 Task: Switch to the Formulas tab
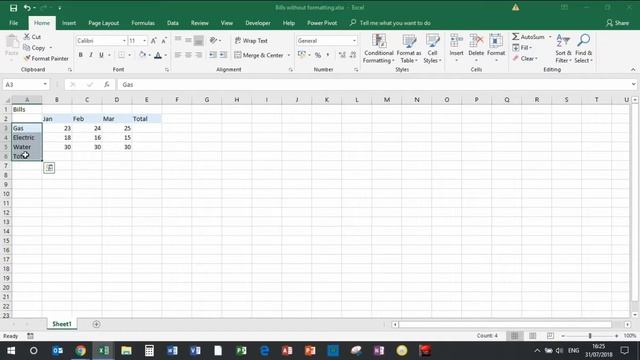point(143,23)
